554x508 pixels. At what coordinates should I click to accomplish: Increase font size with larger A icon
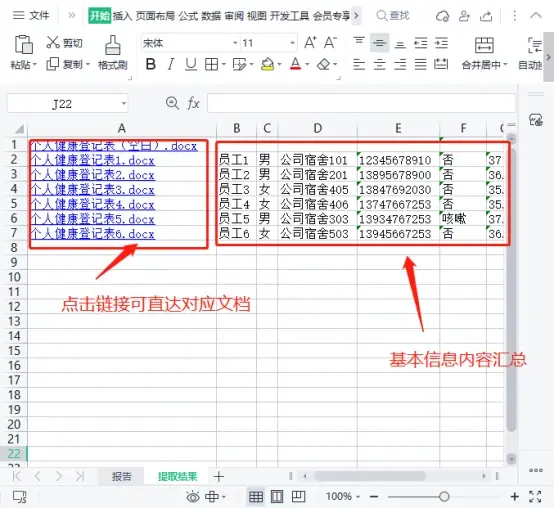pyautogui.click(x=310, y=43)
